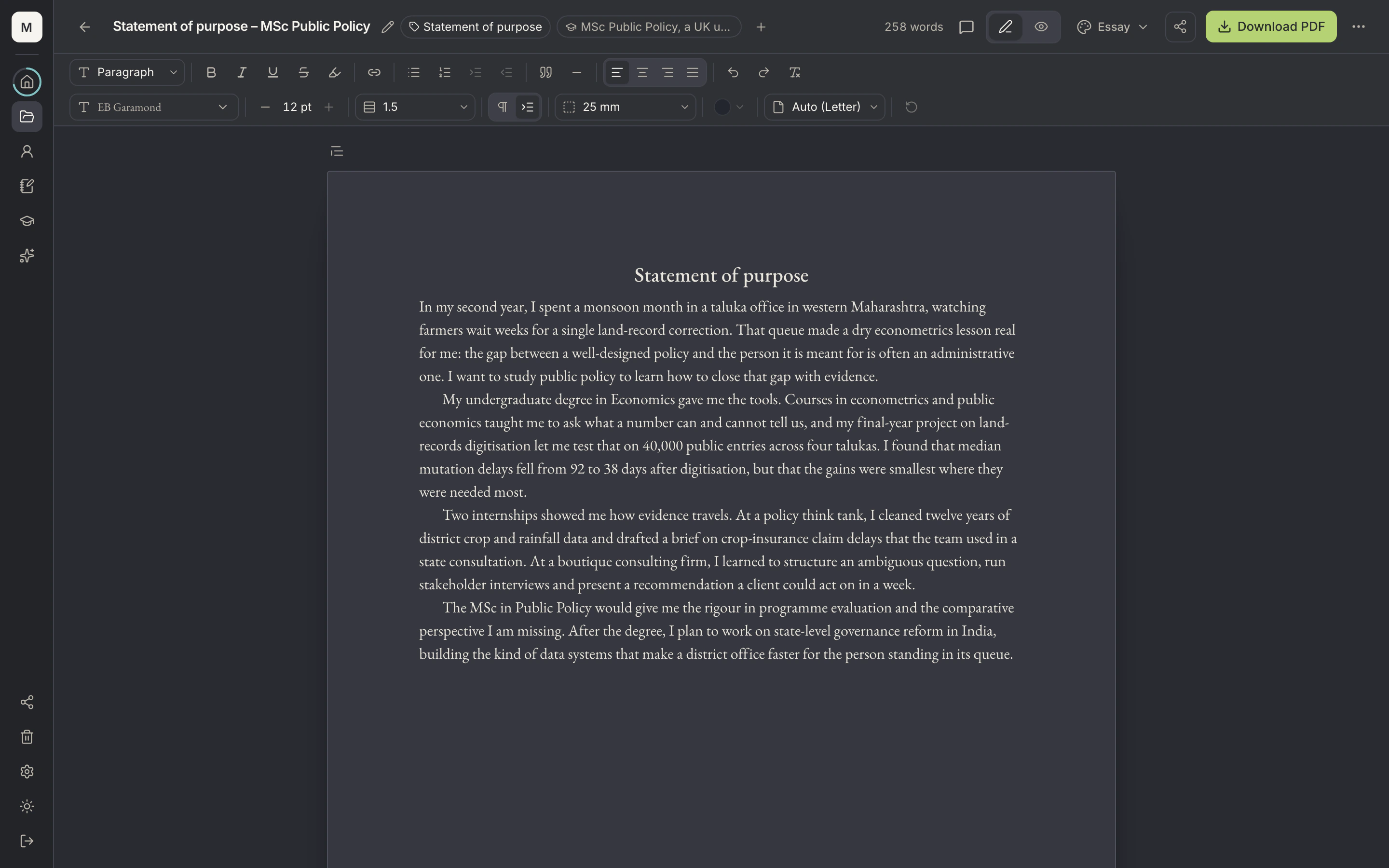Switch to preview mode
Image resolution: width=1389 pixels, height=868 pixels.
tap(1041, 27)
